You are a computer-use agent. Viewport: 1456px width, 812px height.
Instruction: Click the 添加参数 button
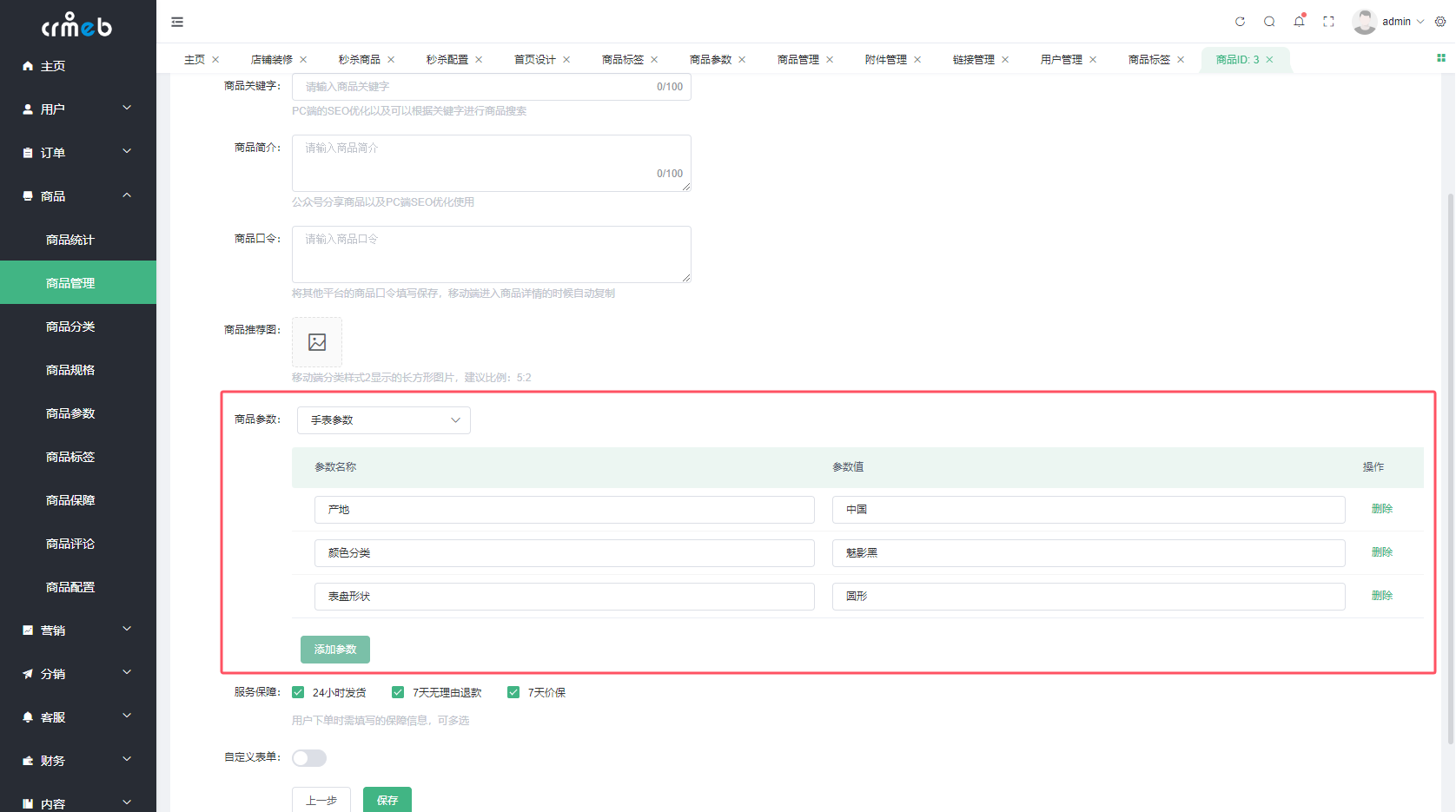tap(335, 650)
